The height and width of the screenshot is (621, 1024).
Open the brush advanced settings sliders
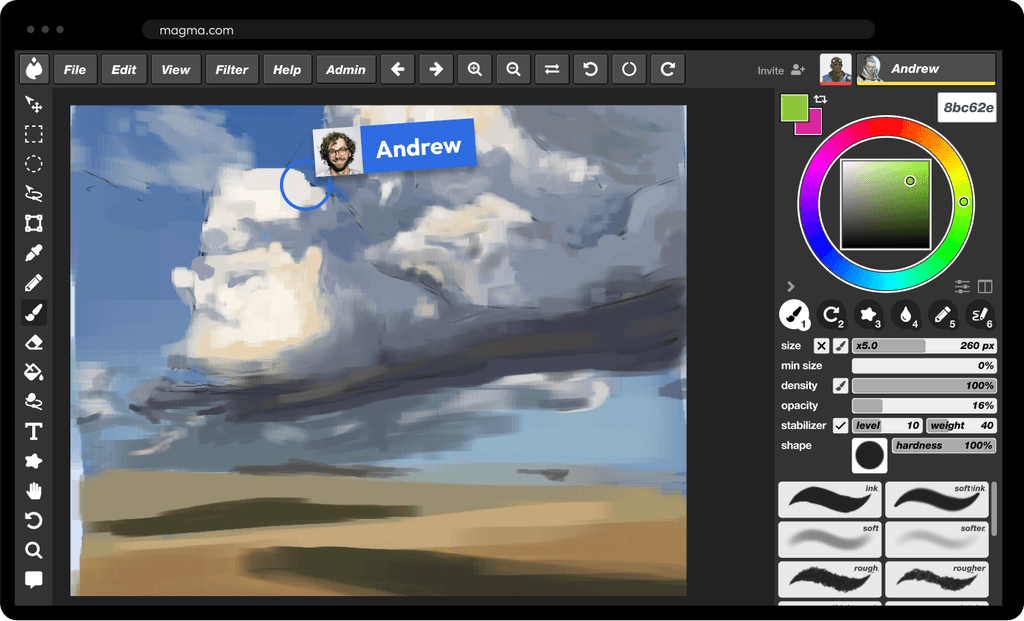pos(961,286)
